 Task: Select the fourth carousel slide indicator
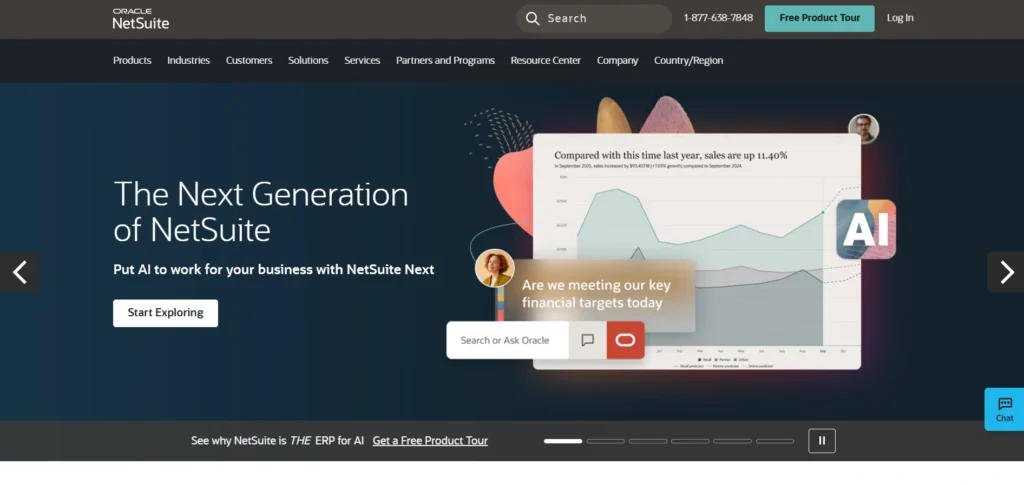690,441
